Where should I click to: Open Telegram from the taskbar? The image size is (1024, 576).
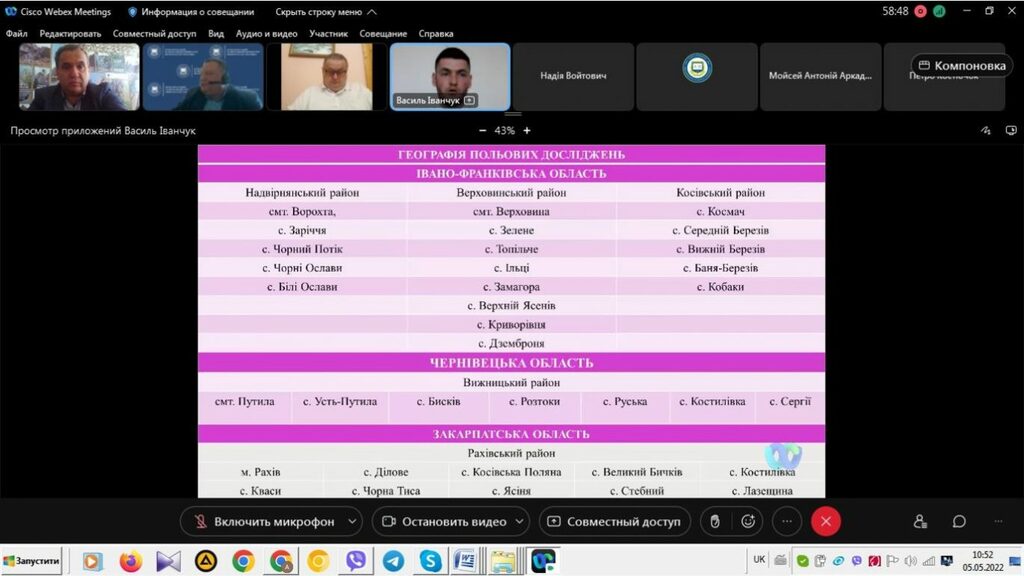tap(393, 561)
